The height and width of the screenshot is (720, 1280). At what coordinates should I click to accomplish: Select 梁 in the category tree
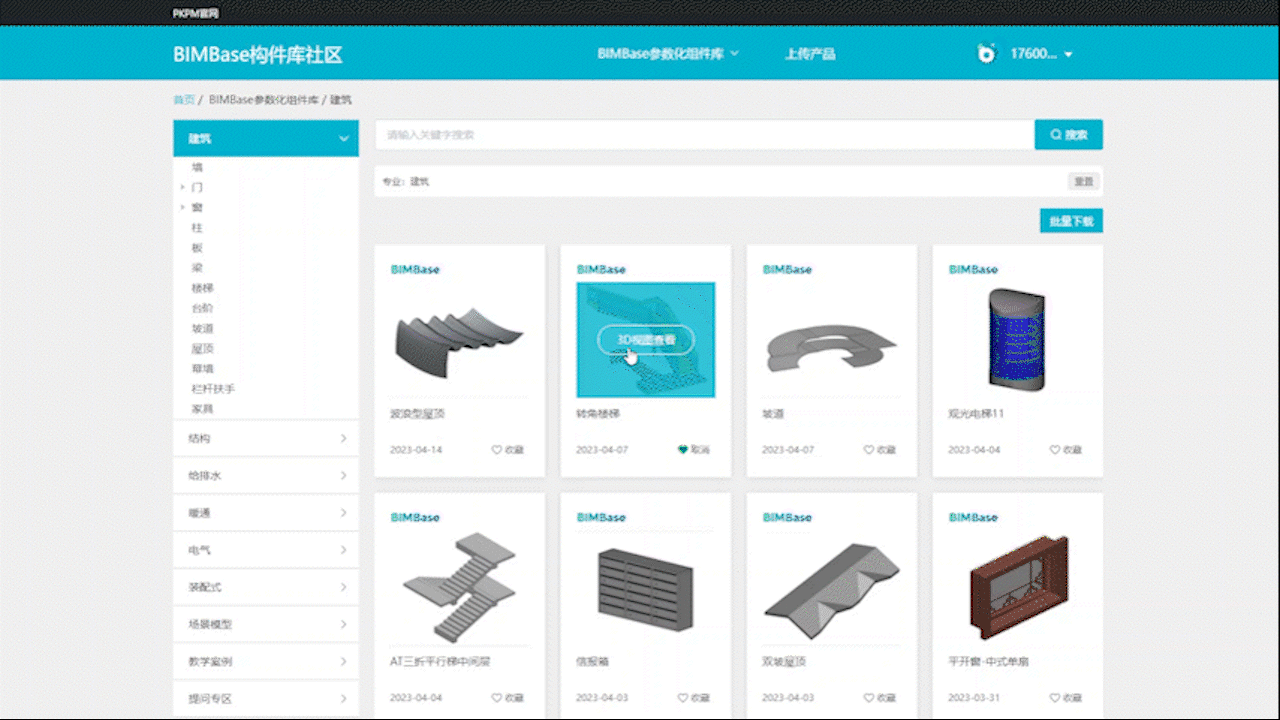coord(197,268)
